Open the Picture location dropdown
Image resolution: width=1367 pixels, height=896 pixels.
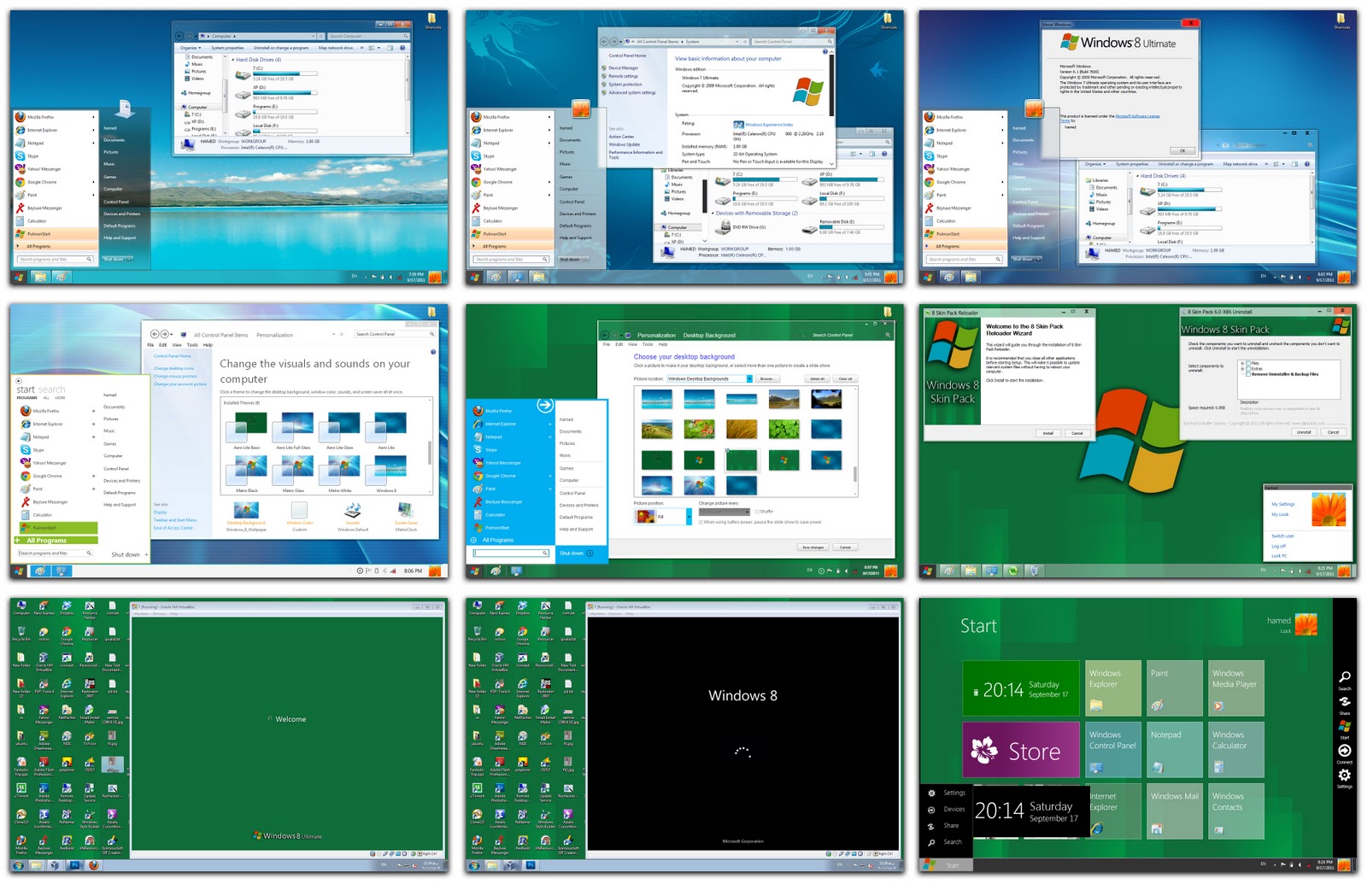749,378
